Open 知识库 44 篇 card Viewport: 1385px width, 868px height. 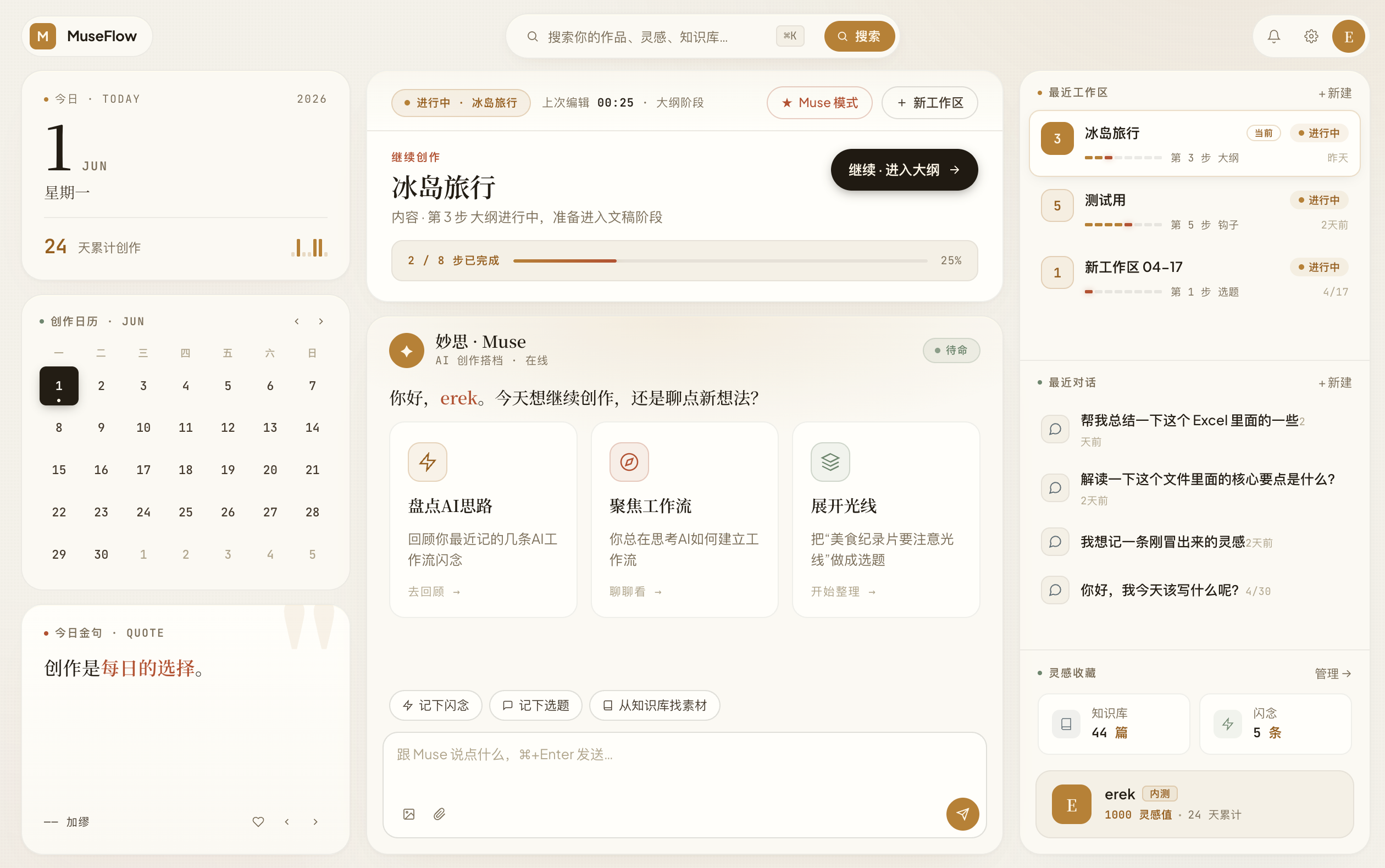pyautogui.click(x=1113, y=724)
